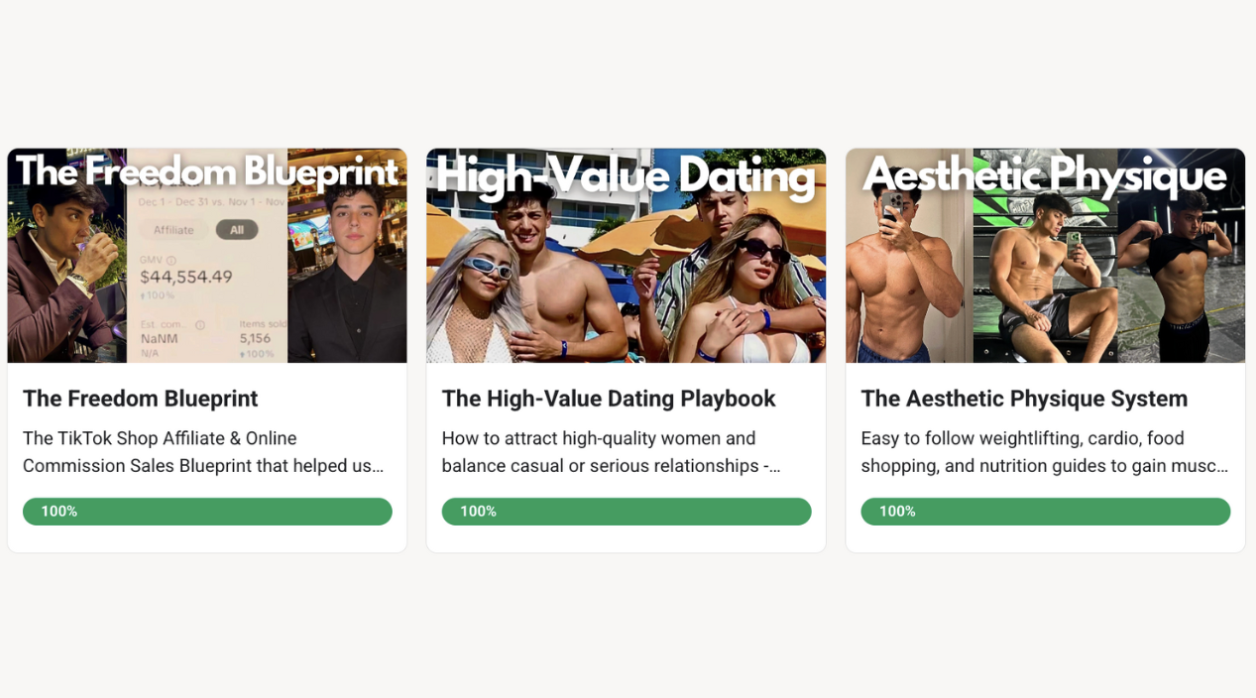Click the 'Aesthetic Physique' banner heading
The height and width of the screenshot is (698, 1256).
click(1045, 176)
